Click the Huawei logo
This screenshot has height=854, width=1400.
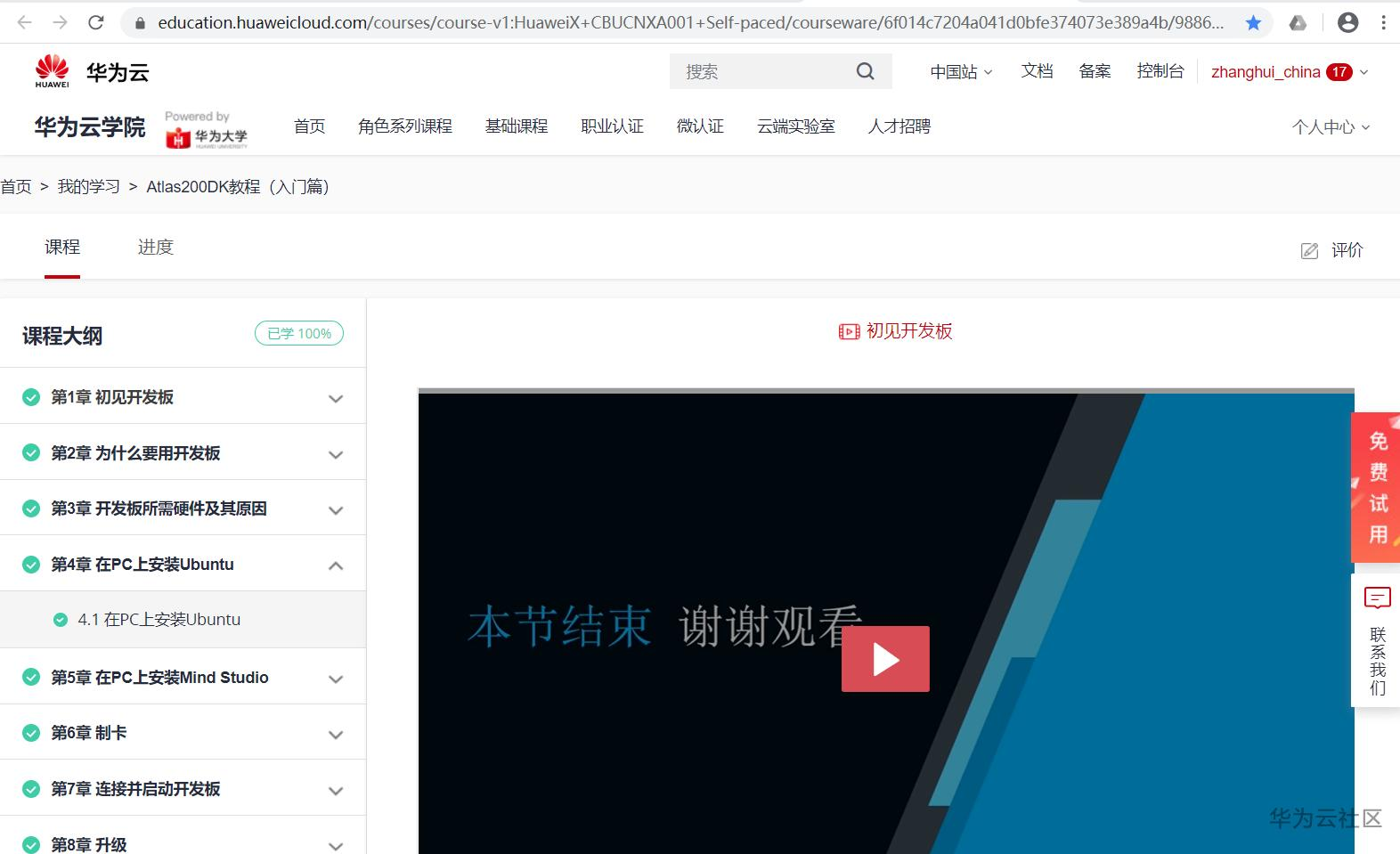point(53,71)
